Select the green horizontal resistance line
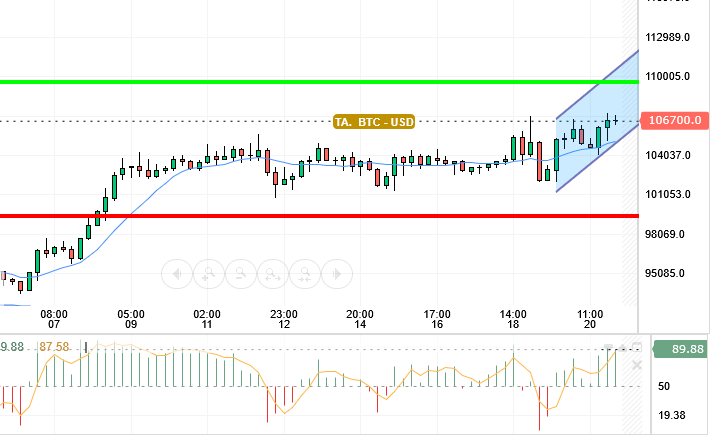 click(319, 82)
